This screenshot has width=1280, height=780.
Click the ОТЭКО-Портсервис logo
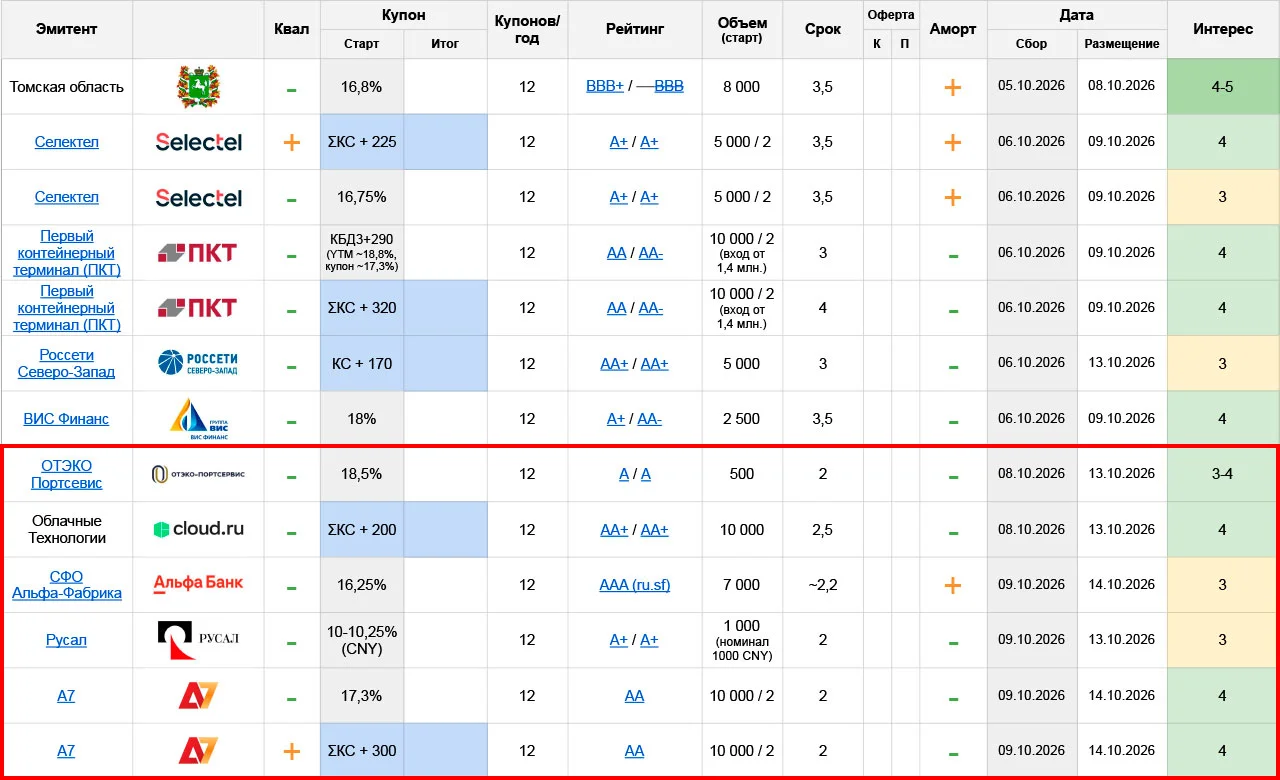click(x=198, y=474)
